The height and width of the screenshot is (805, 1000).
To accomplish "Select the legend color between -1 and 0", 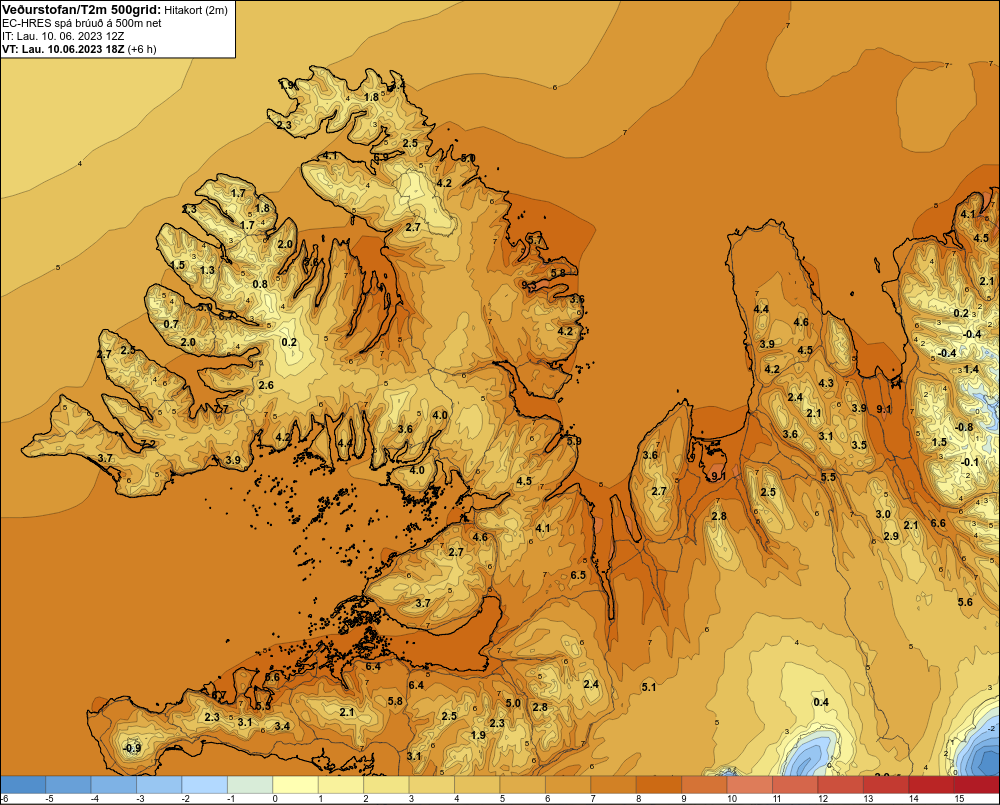I will tap(250, 785).
